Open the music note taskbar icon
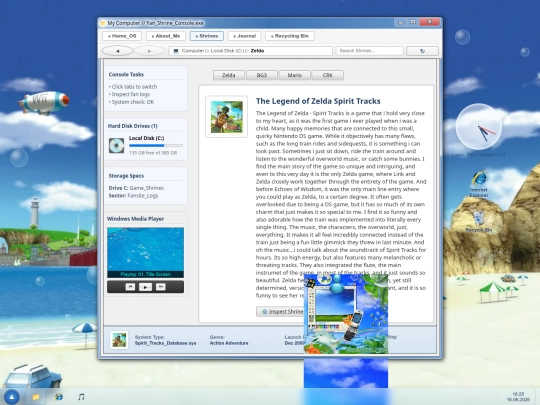Viewport: 540px width, 405px height. (81, 397)
